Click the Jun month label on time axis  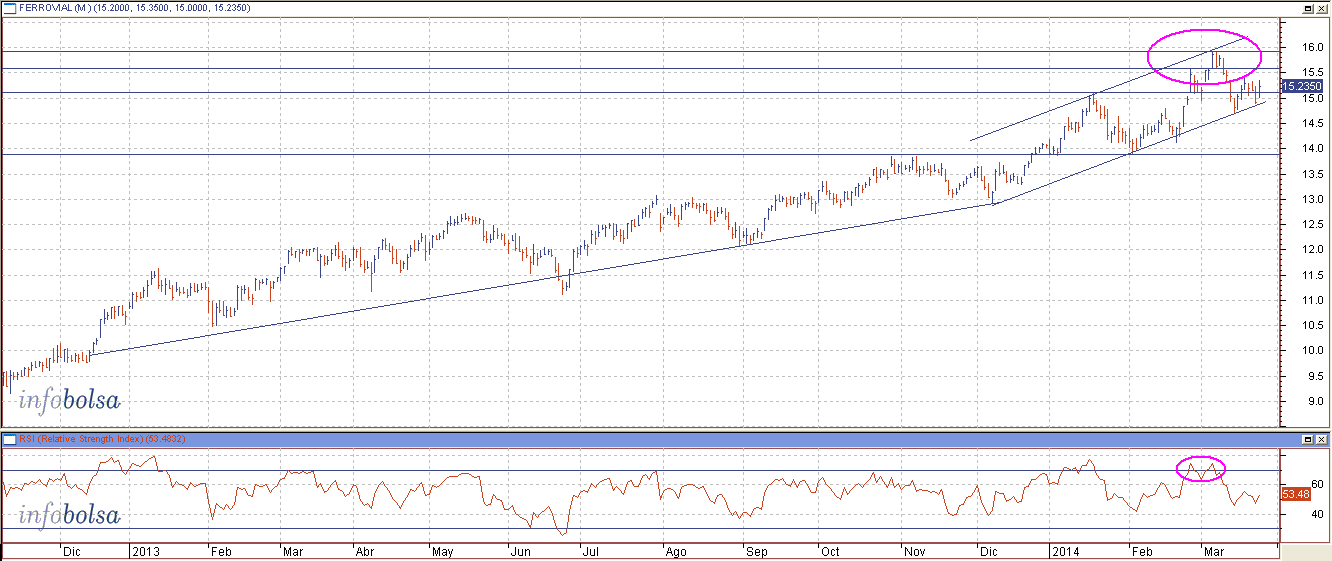(x=521, y=551)
